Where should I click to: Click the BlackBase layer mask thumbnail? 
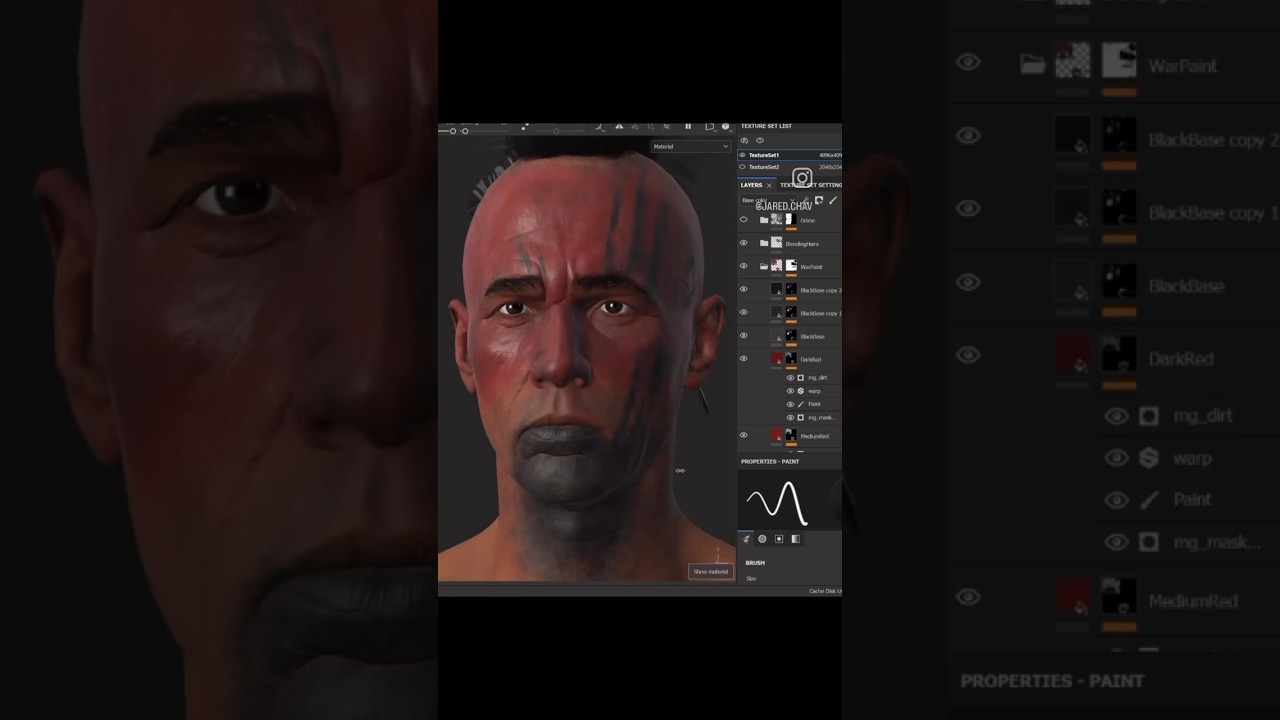tap(791, 335)
